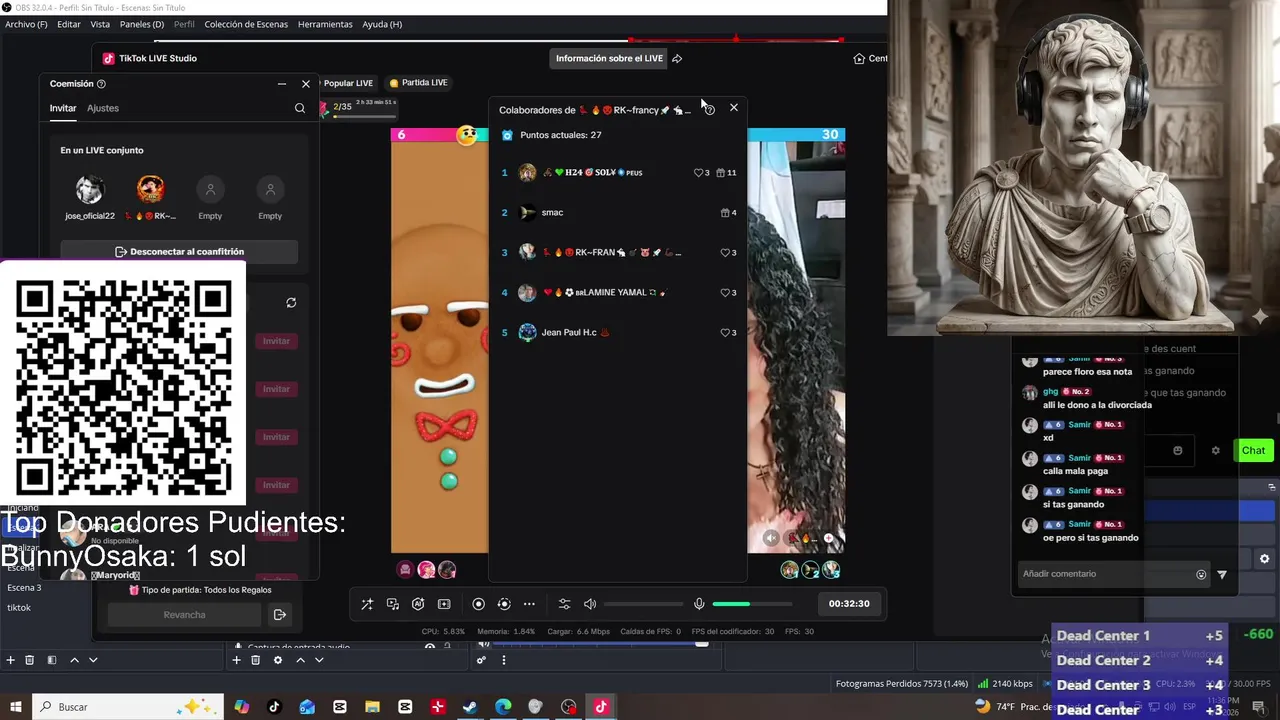Viewport: 1280px width, 720px height.
Task: Open Steam from the taskbar
Action: click(x=470, y=707)
